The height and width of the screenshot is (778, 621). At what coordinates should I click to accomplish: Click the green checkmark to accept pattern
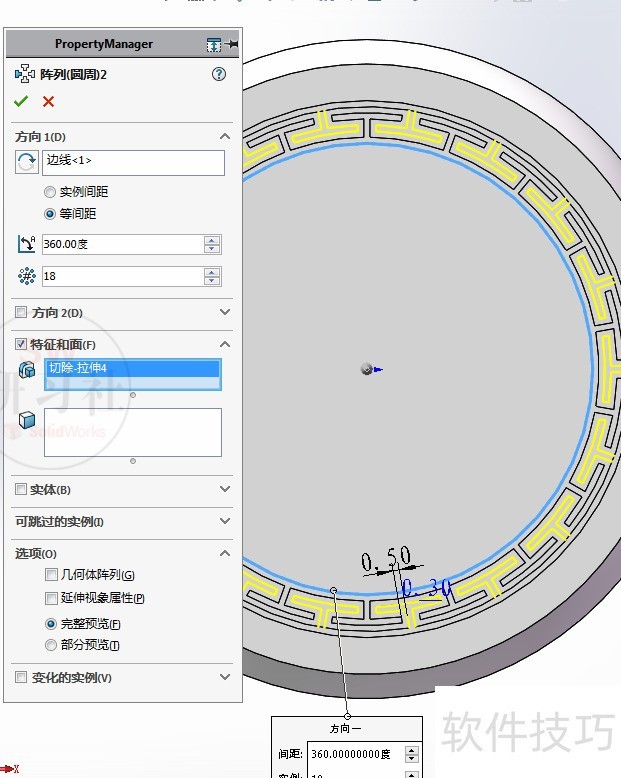21,101
